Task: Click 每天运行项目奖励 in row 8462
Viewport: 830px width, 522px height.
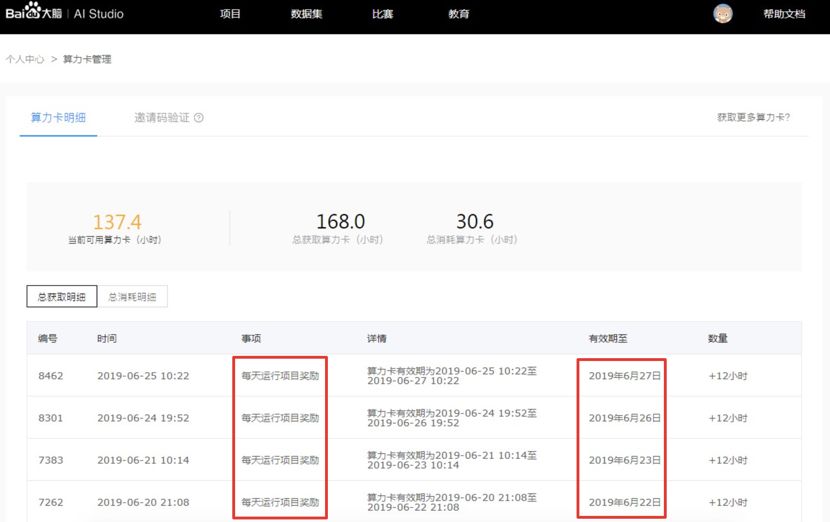Action: coord(281,376)
